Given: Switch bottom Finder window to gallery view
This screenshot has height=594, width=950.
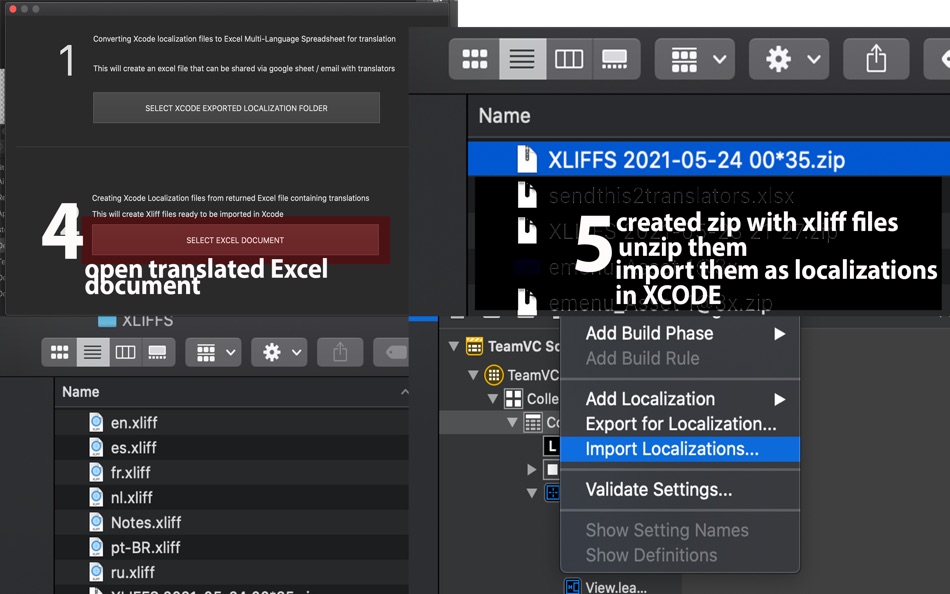Looking at the screenshot, I should (x=158, y=352).
